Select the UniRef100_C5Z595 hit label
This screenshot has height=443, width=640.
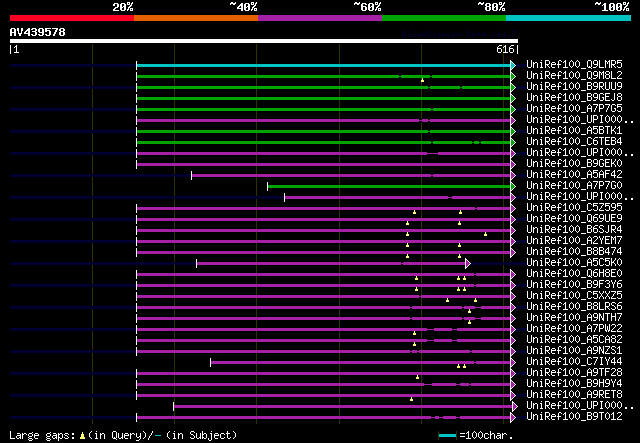[574, 207]
